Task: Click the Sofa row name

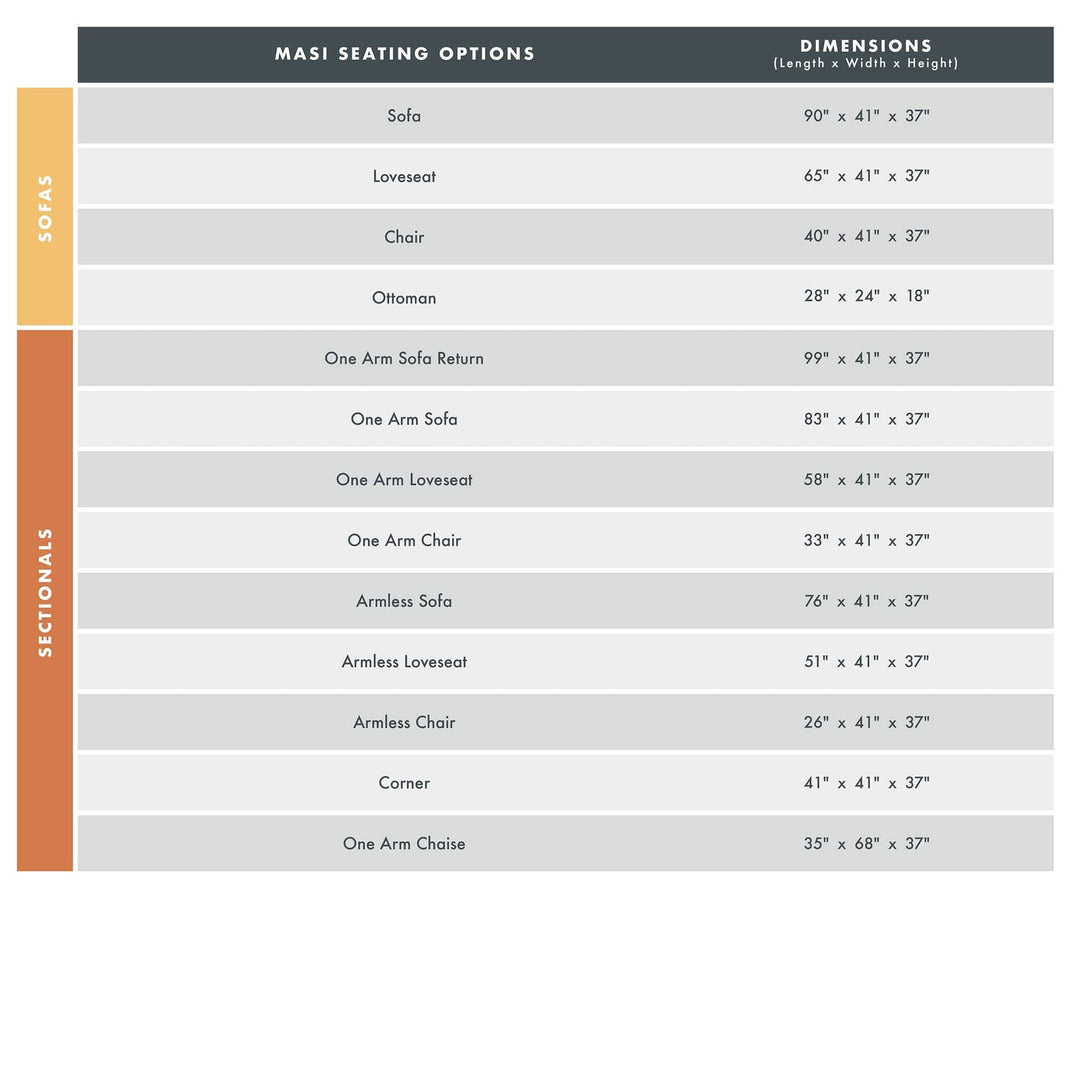Action: point(404,116)
